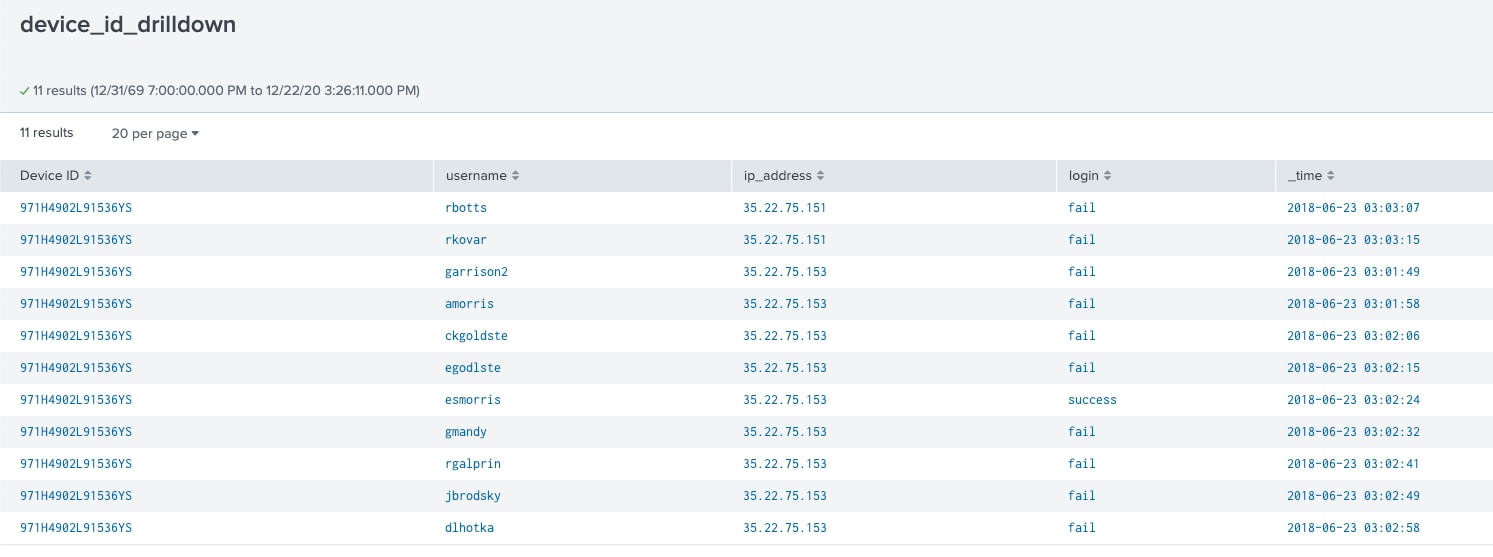Click timestamp 2018-06-23 03:02:06

point(1353,336)
